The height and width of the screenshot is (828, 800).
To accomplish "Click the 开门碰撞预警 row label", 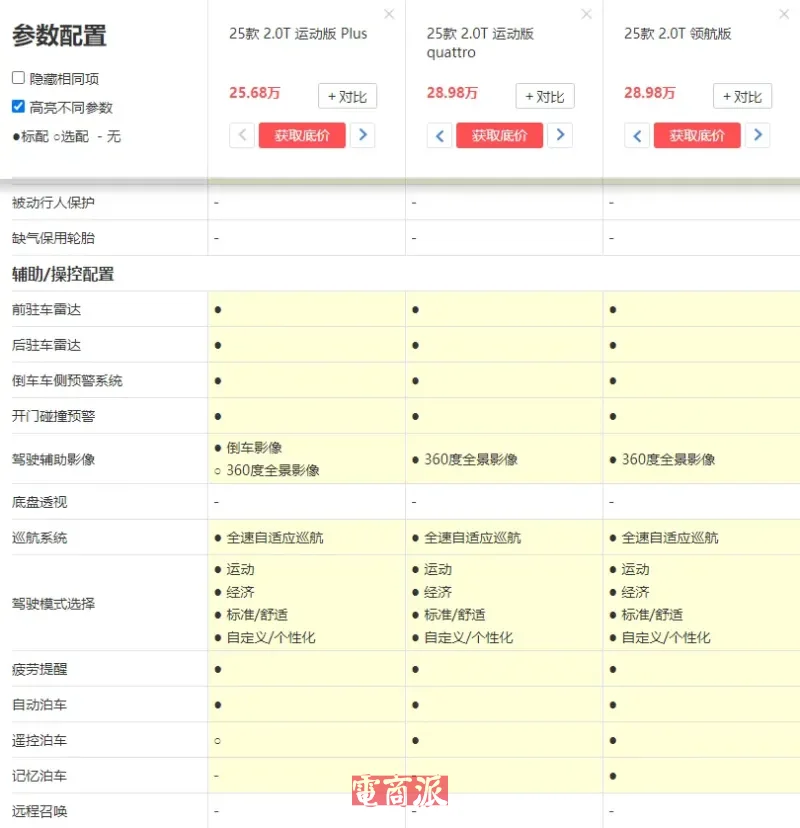I will (x=53, y=416).
